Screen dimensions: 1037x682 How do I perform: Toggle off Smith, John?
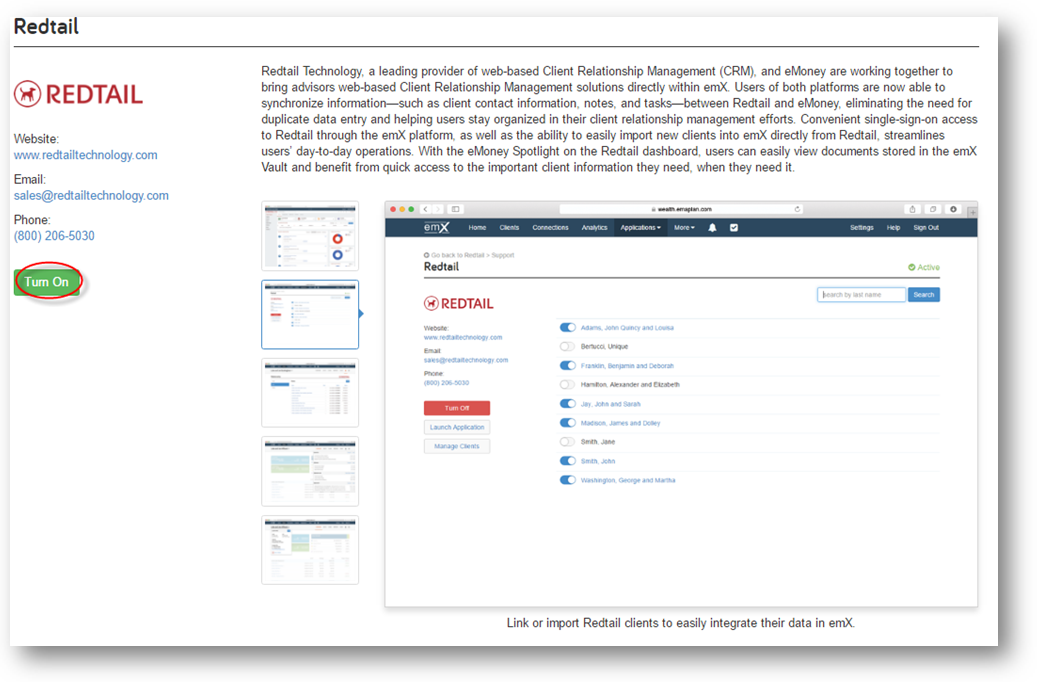[567, 461]
